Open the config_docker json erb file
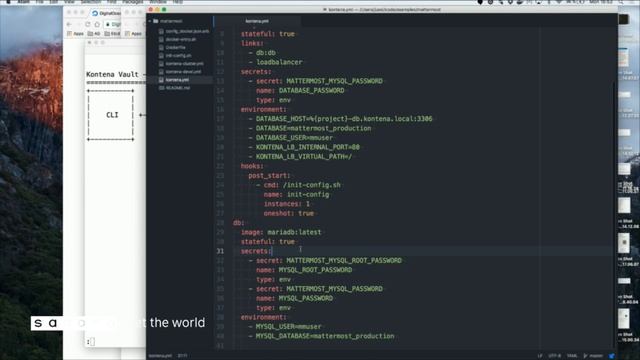640x360 pixels. [x=187, y=31]
